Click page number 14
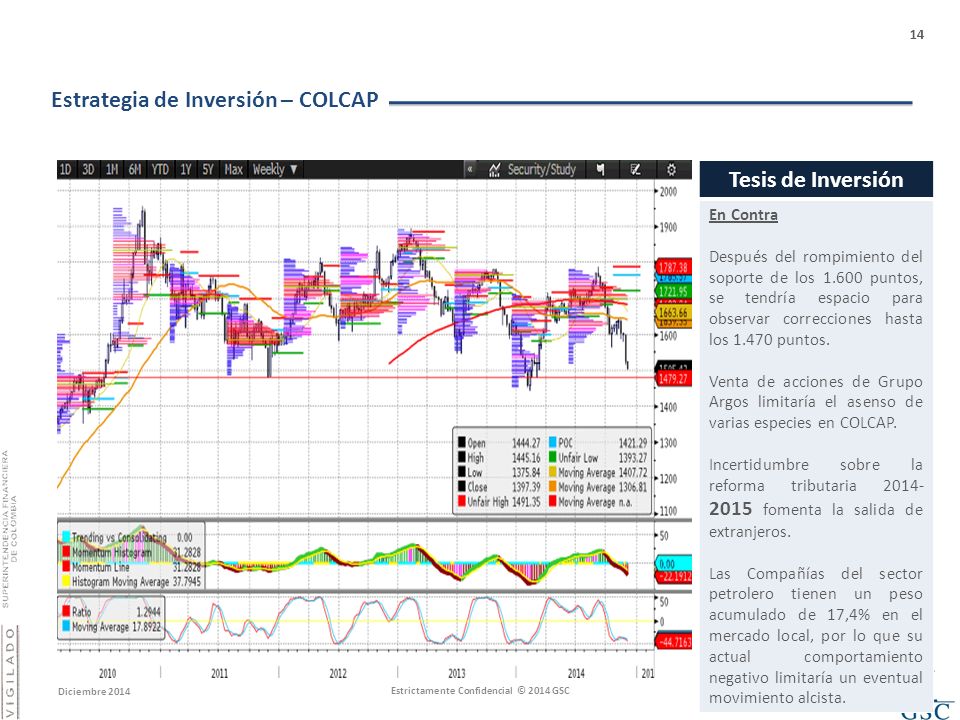Image resolution: width=960 pixels, height=720 pixels. click(x=917, y=35)
